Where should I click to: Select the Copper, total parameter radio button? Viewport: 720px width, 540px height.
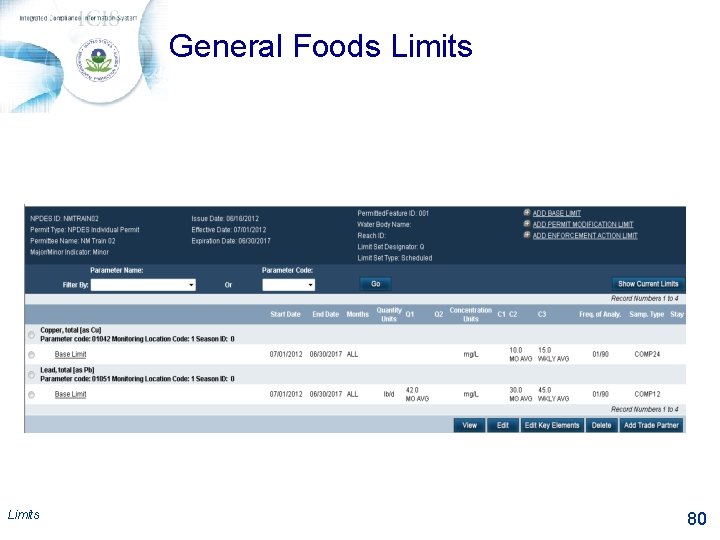(x=31, y=335)
